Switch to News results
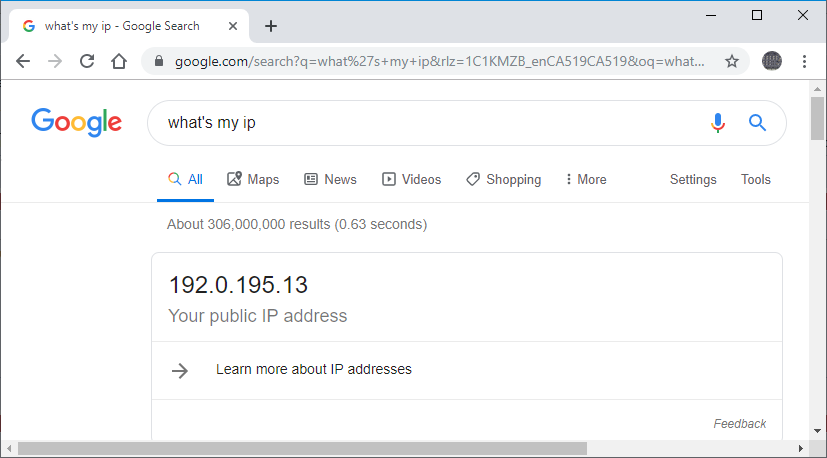The height and width of the screenshot is (458, 827). tap(330, 179)
